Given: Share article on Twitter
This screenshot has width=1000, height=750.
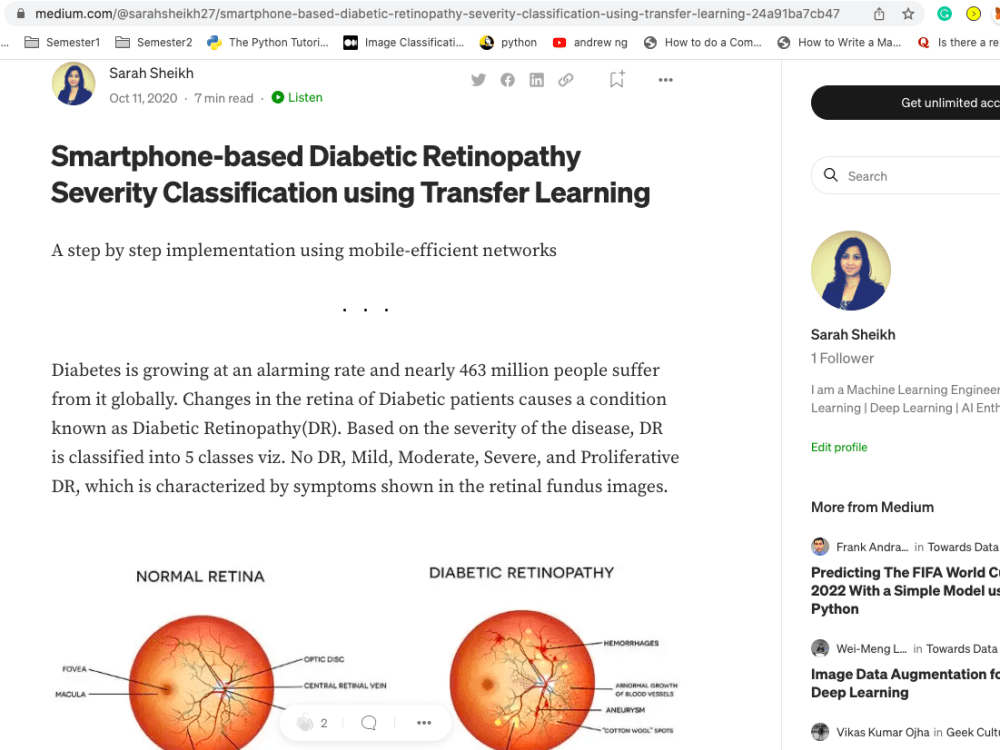Looking at the screenshot, I should [478, 80].
